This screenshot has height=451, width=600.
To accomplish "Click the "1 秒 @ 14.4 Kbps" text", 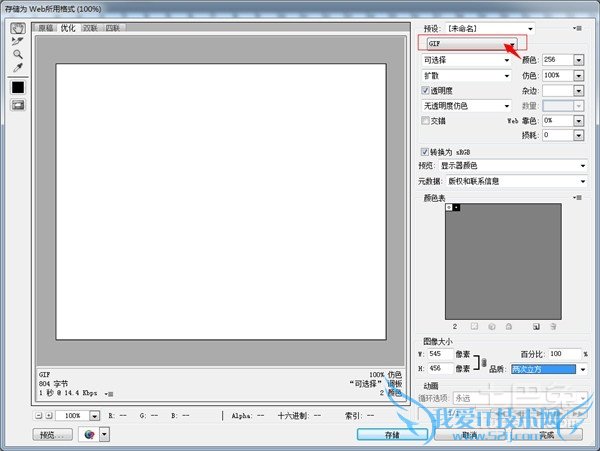I will click(x=68, y=393).
